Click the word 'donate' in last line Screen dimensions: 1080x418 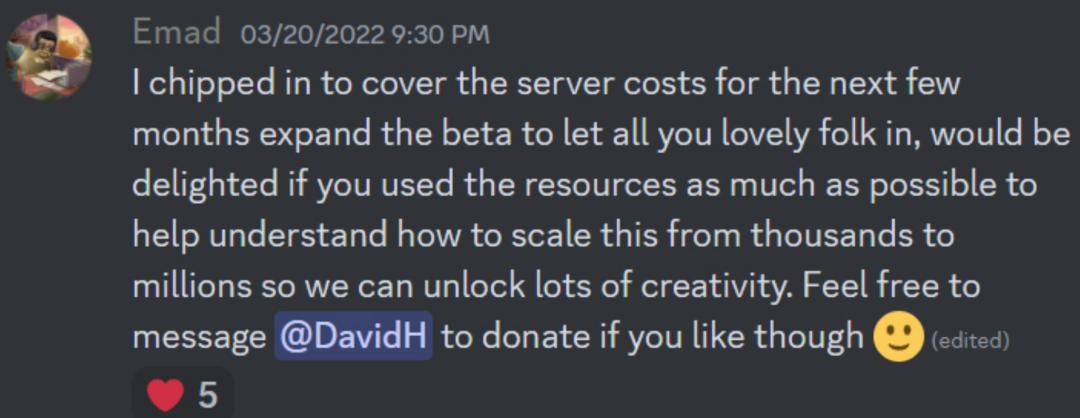(532, 336)
